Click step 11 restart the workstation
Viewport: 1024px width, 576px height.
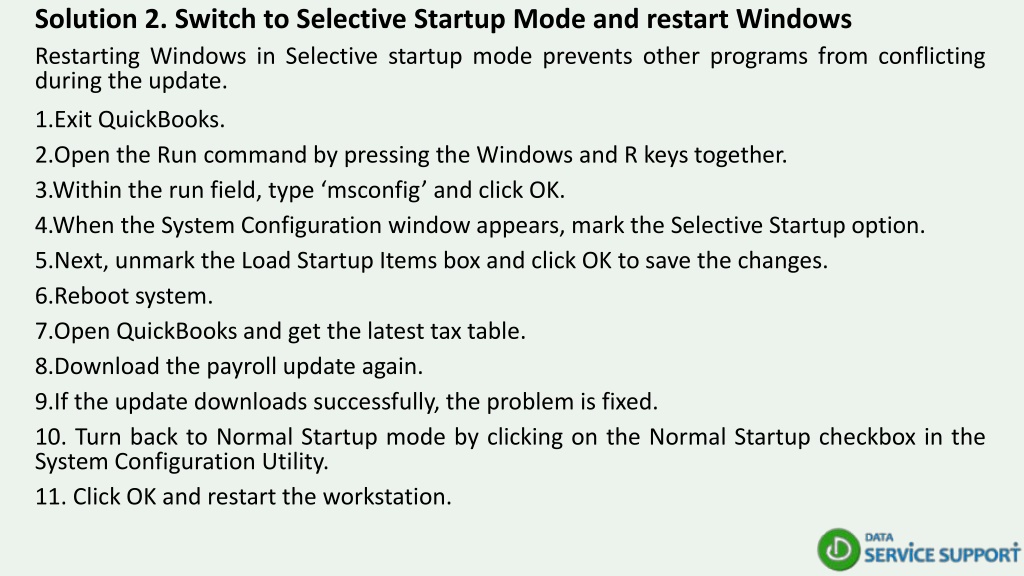(x=243, y=497)
